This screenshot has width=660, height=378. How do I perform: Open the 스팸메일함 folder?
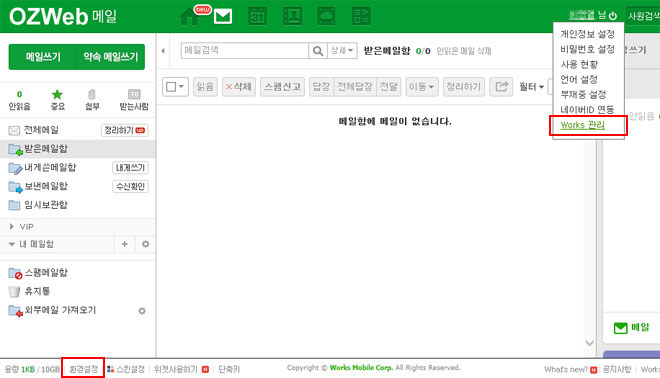click(46, 273)
